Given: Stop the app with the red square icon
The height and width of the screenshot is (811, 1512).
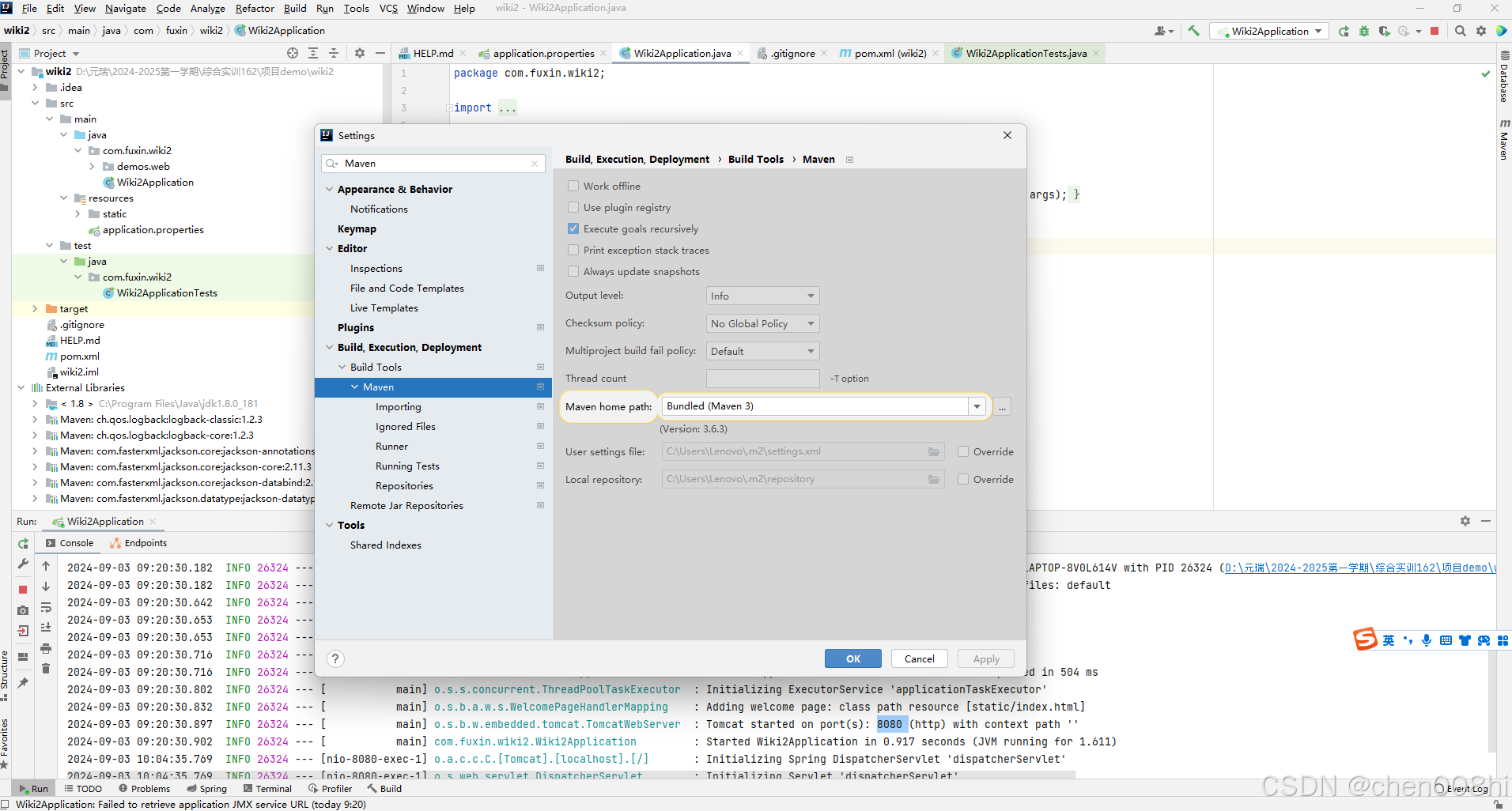Looking at the screenshot, I should pyautogui.click(x=1435, y=31).
